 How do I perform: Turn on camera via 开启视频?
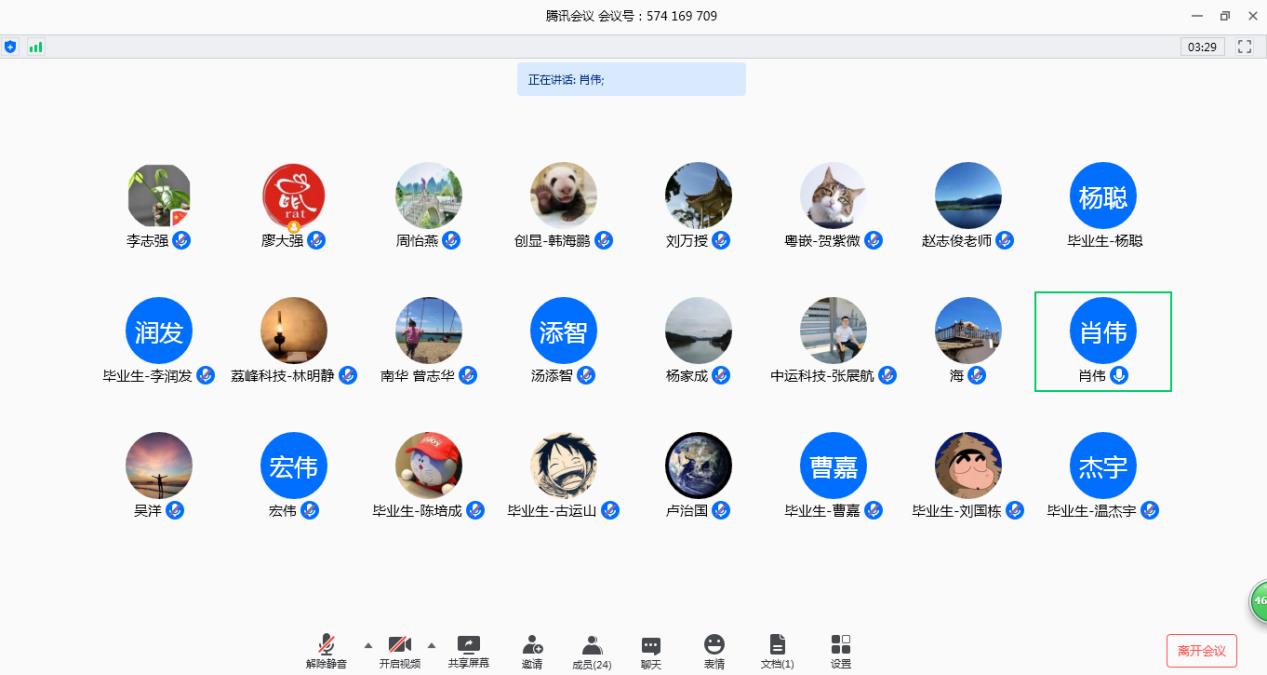click(398, 650)
